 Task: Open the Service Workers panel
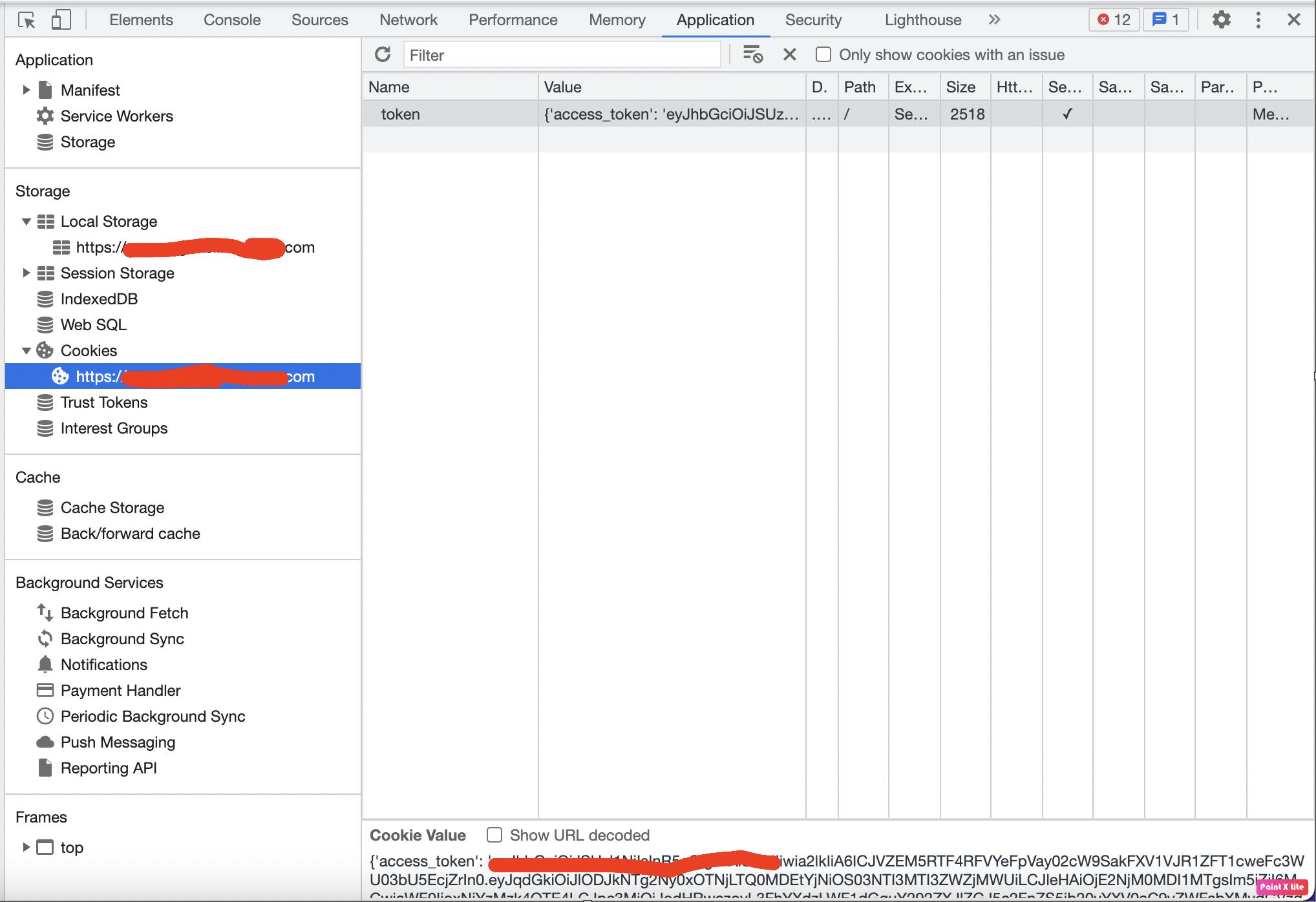pos(116,116)
